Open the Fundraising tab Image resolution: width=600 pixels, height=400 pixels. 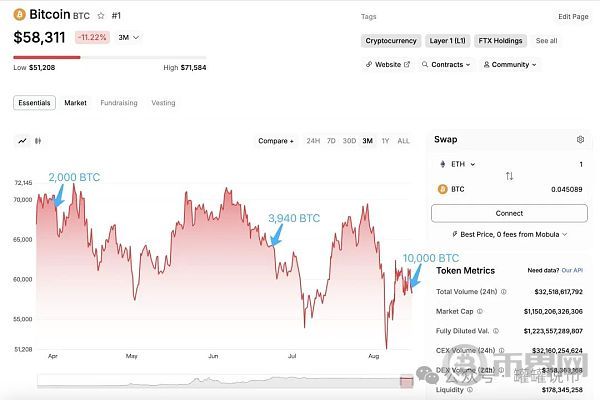point(119,103)
